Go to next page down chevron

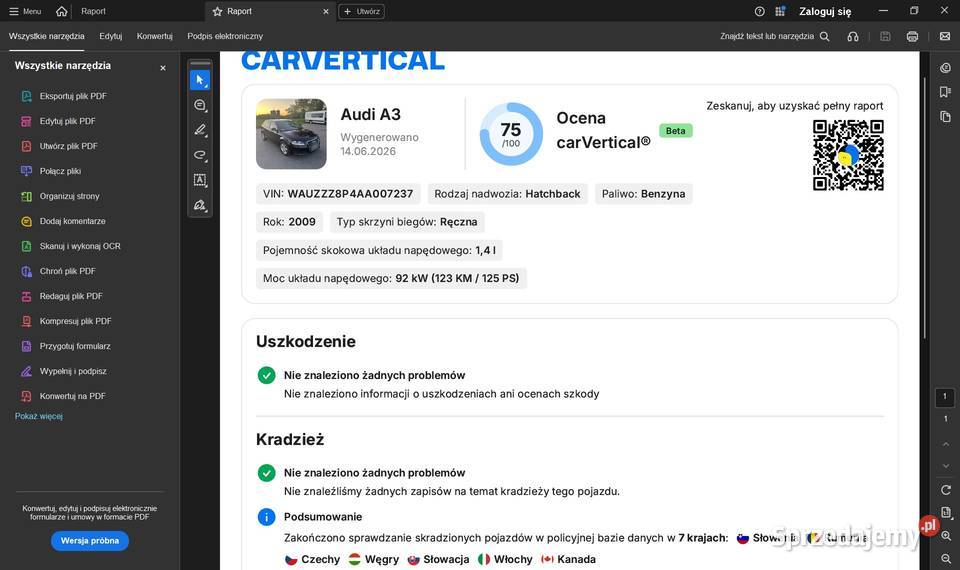click(x=945, y=466)
